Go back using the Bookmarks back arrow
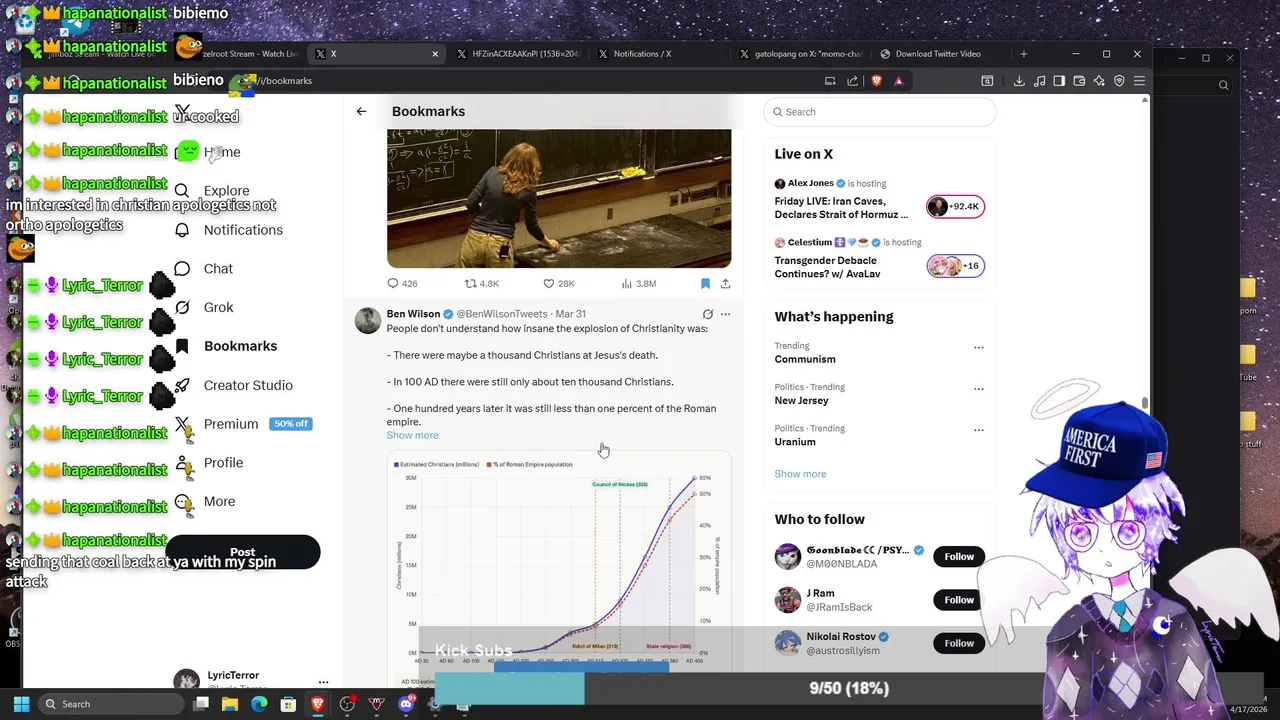 click(x=361, y=111)
